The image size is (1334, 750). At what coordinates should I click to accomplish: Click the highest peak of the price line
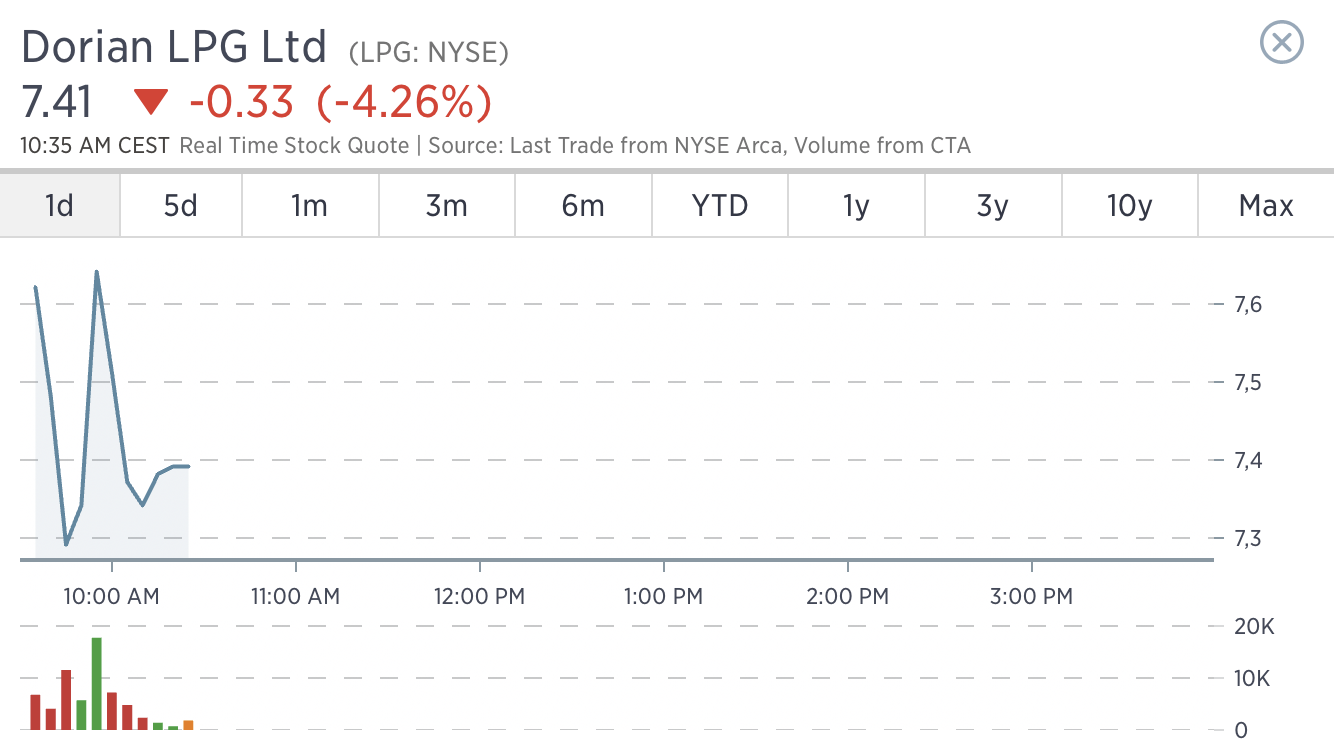[97, 272]
